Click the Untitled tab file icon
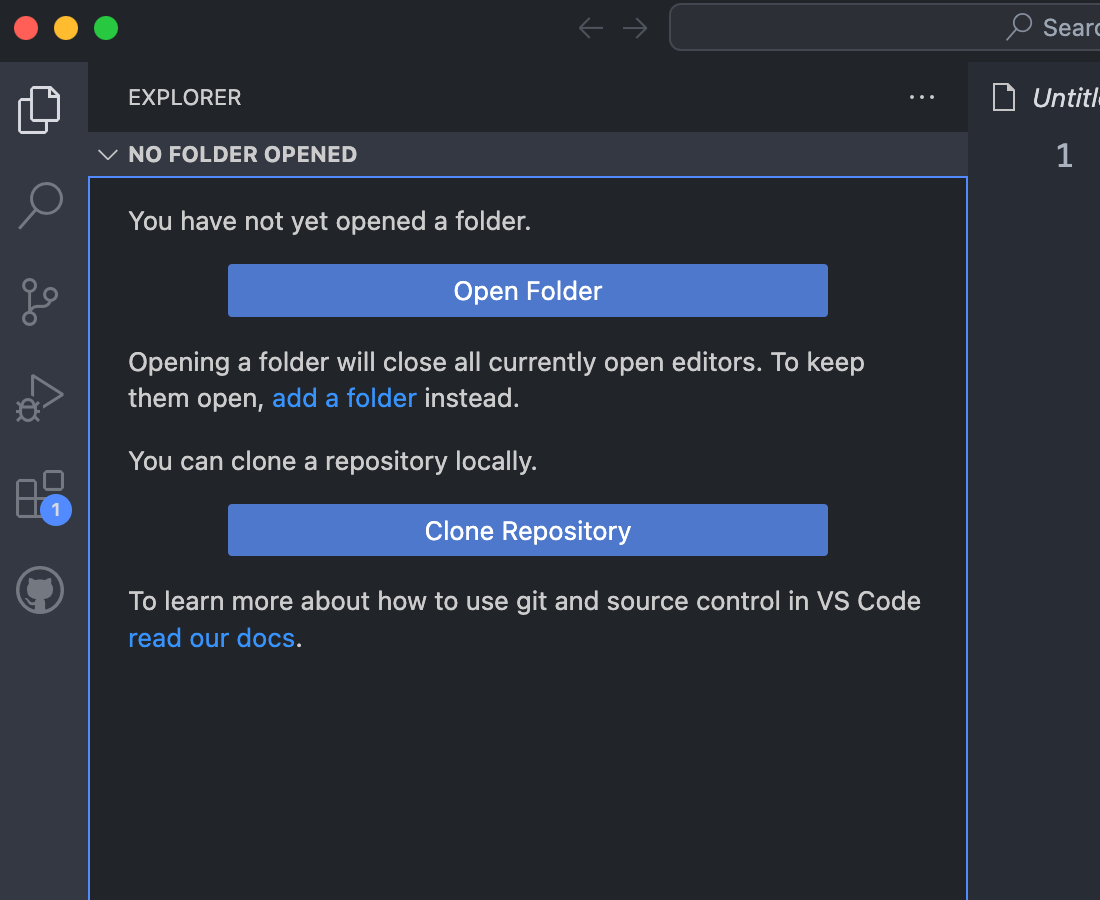Image resolution: width=1100 pixels, height=900 pixels. click(1003, 97)
